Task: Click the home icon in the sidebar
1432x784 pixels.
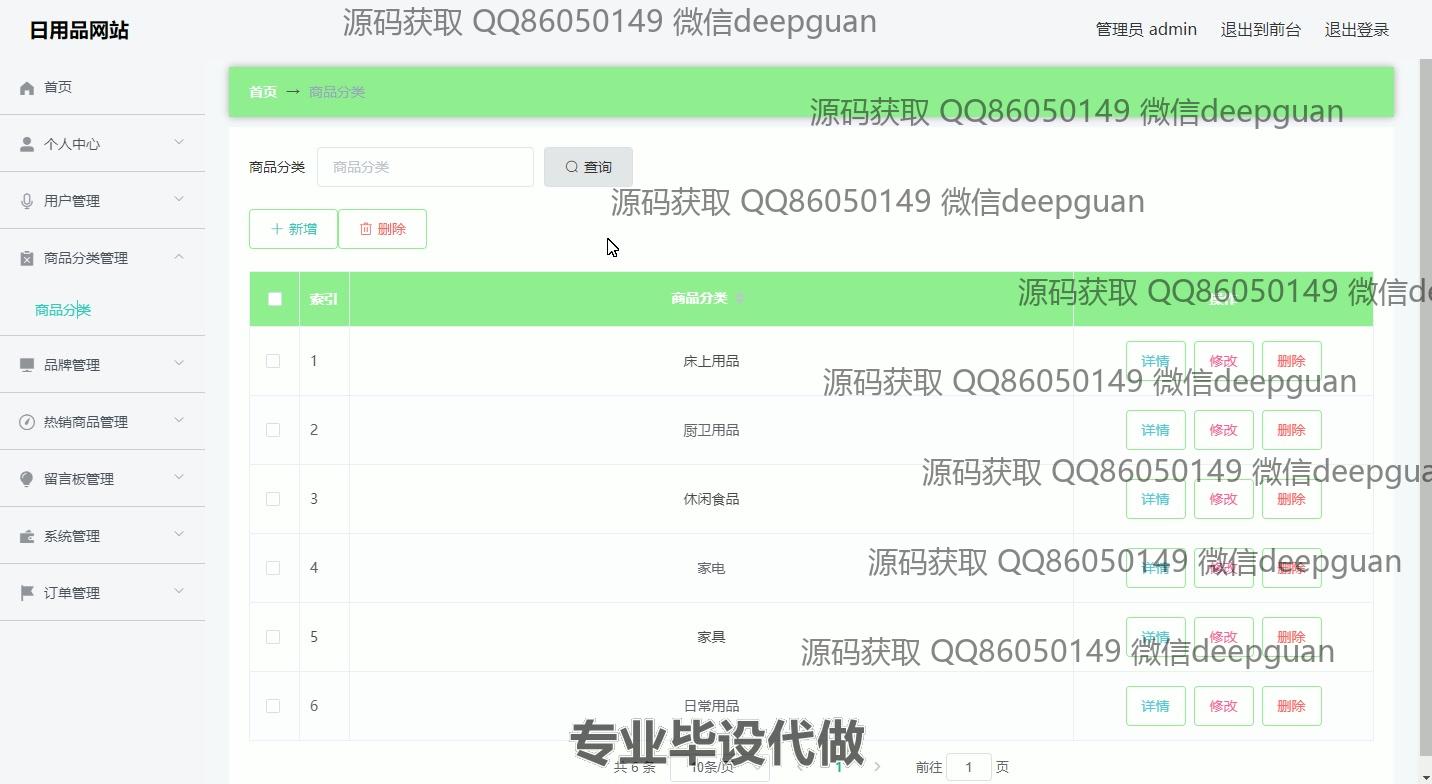Action: (27, 88)
